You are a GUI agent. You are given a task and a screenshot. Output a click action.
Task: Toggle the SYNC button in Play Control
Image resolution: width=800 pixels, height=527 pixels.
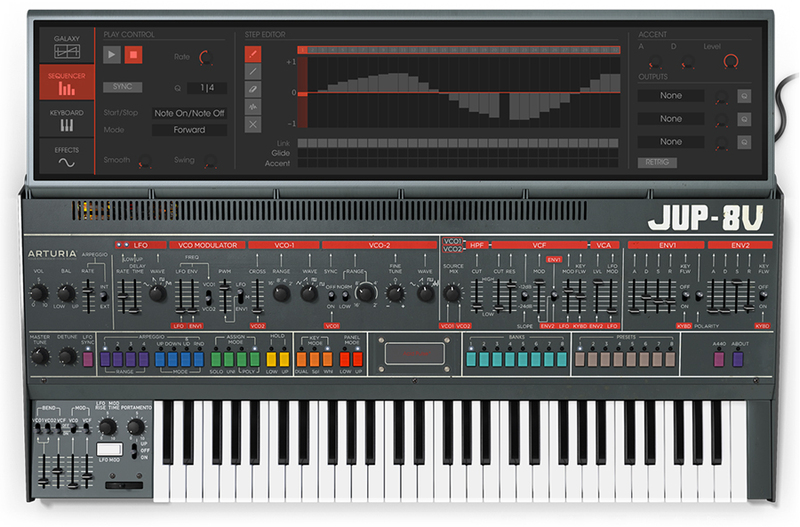122,87
